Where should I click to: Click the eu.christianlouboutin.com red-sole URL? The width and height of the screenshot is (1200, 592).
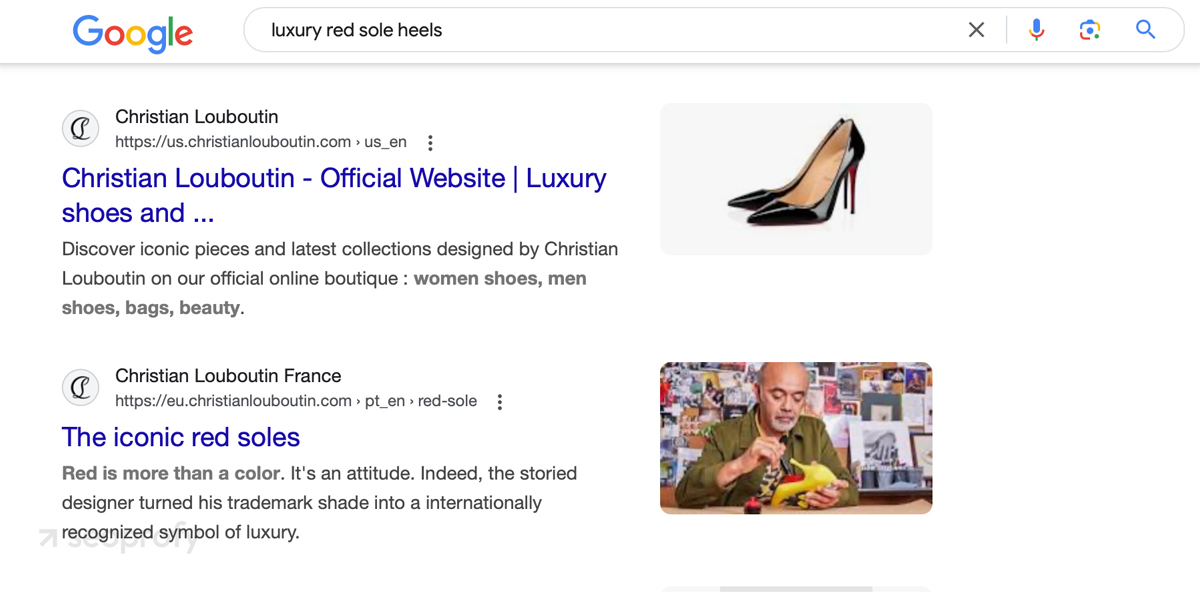point(295,401)
